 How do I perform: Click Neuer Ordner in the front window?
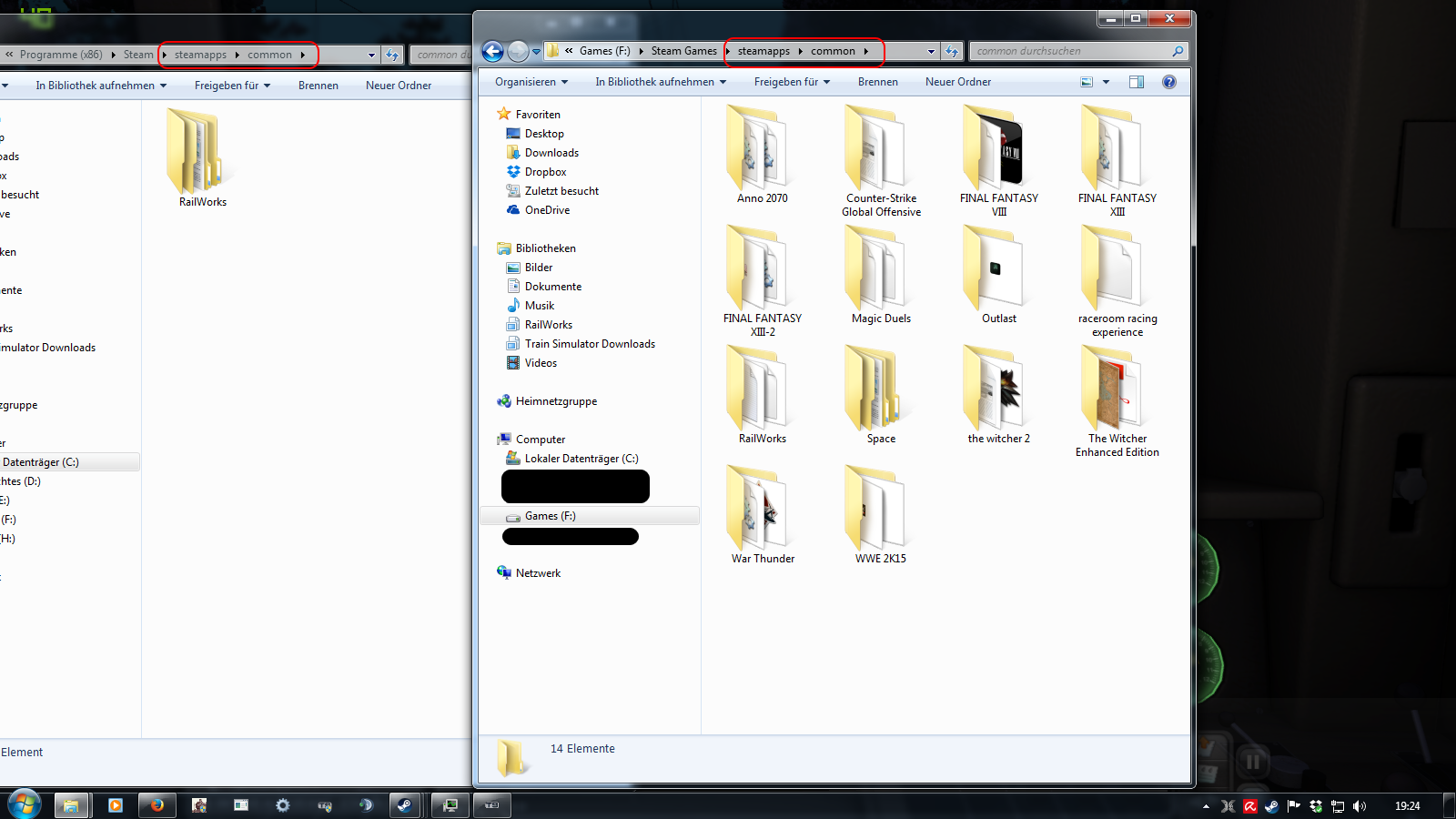pyautogui.click(x=958, y=82)
